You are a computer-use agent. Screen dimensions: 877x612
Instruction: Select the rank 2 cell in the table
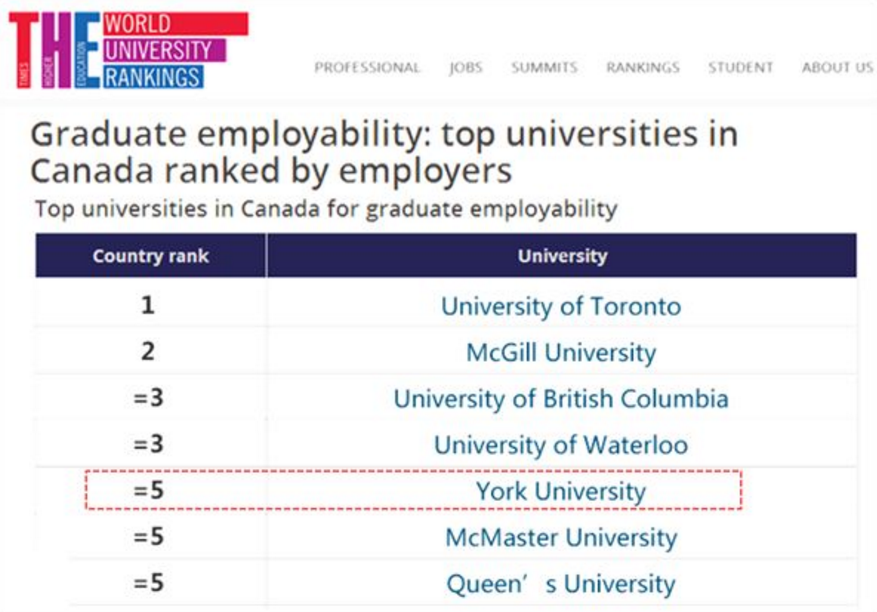pyautogui.click(x=148, y=352)
